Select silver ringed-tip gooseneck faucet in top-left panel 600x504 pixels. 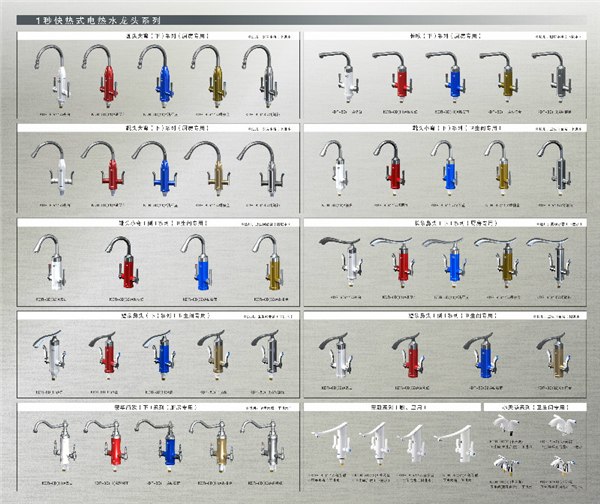click(x=260, y=76)
